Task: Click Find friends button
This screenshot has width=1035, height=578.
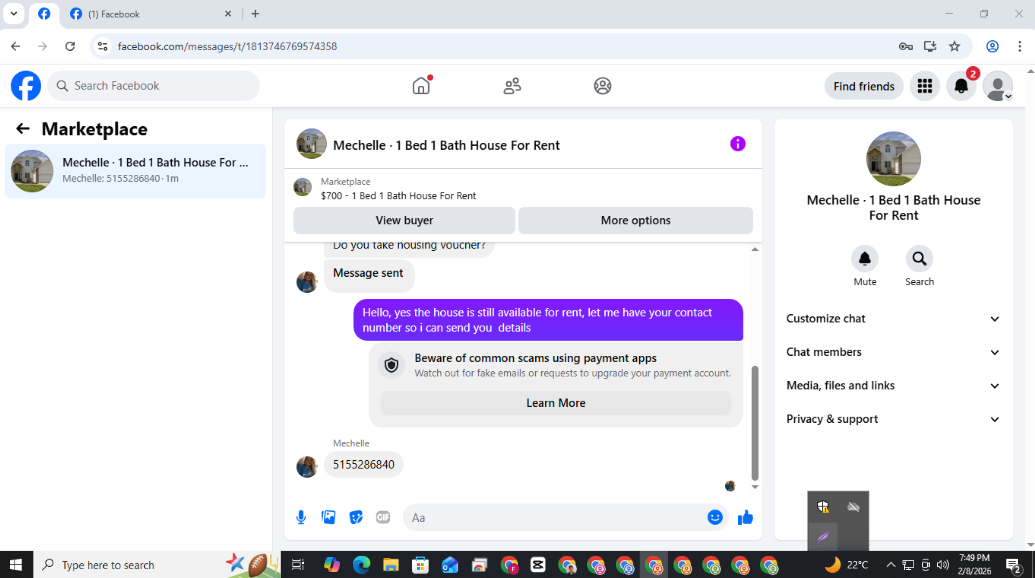Action: pyautogui.click(x=863, y=86)
